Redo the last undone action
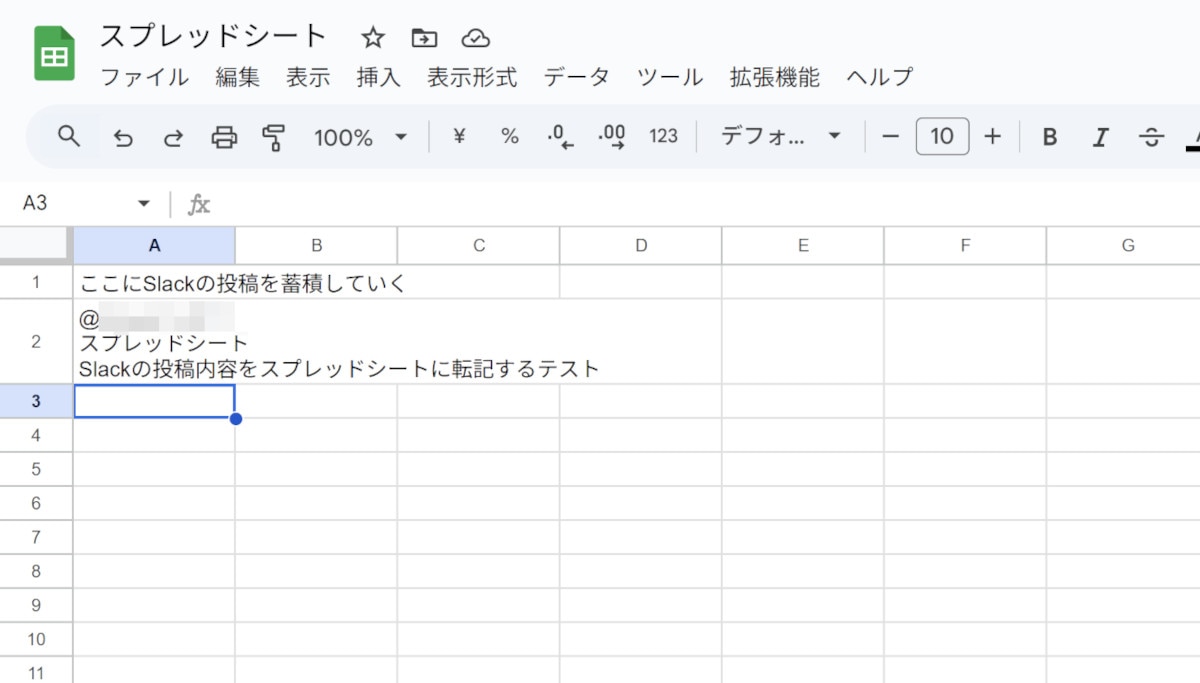This screenshot has height=683, width=1200. [173, 137]
